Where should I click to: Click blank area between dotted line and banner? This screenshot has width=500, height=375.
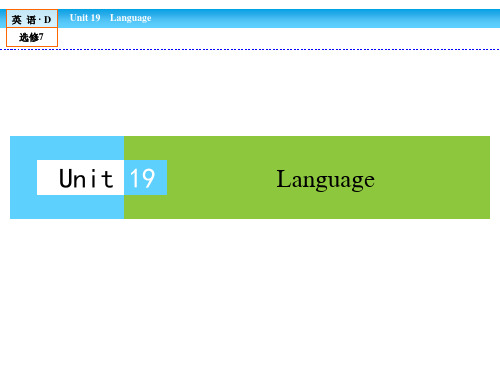click(250, 93)
